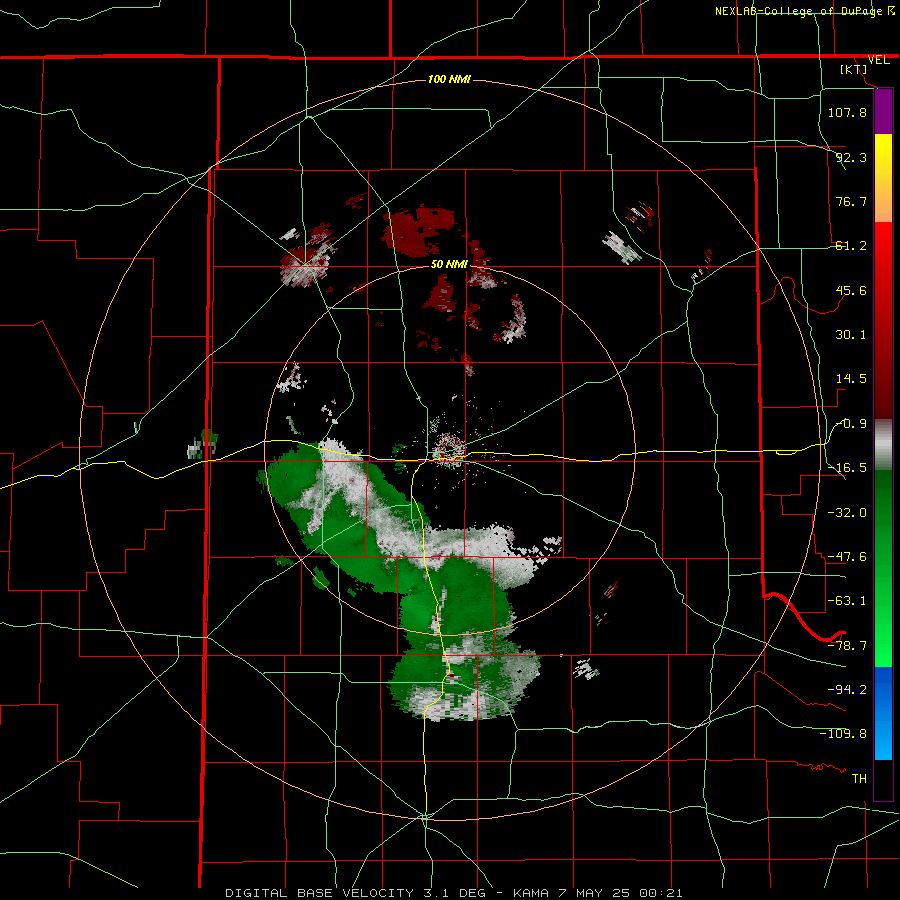Viewport: 900px width, 900px height.
Task: Click the 50 NMI range ring label
Action: pos(449,264)
